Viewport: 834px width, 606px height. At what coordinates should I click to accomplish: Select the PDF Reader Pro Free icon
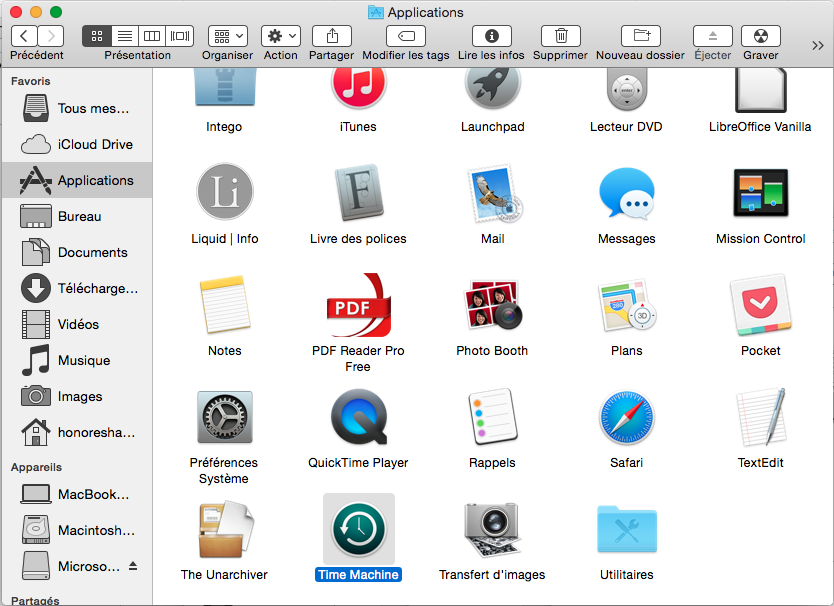click(x=358, y=305)
